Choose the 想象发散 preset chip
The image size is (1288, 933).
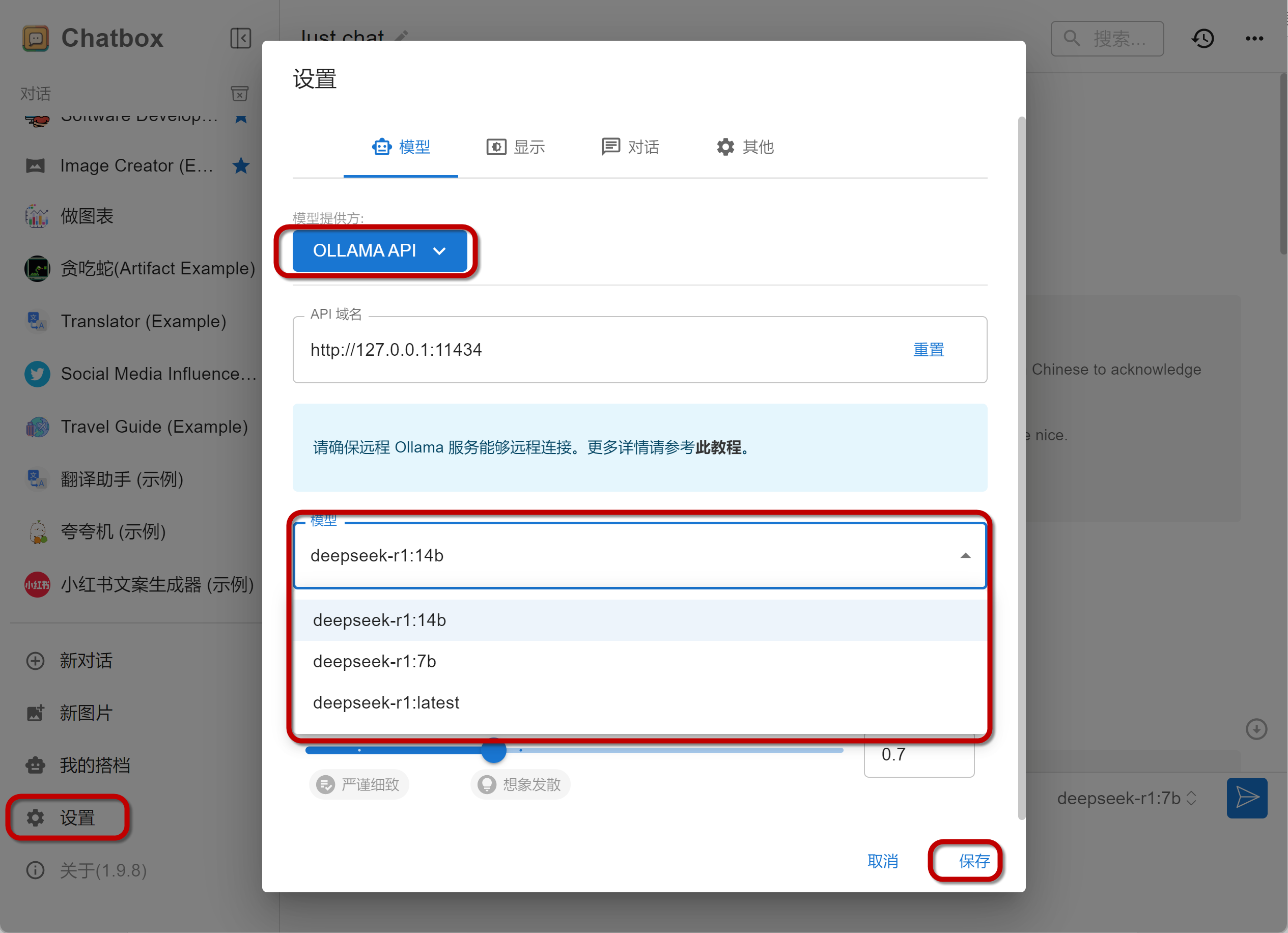coord(520,784)
